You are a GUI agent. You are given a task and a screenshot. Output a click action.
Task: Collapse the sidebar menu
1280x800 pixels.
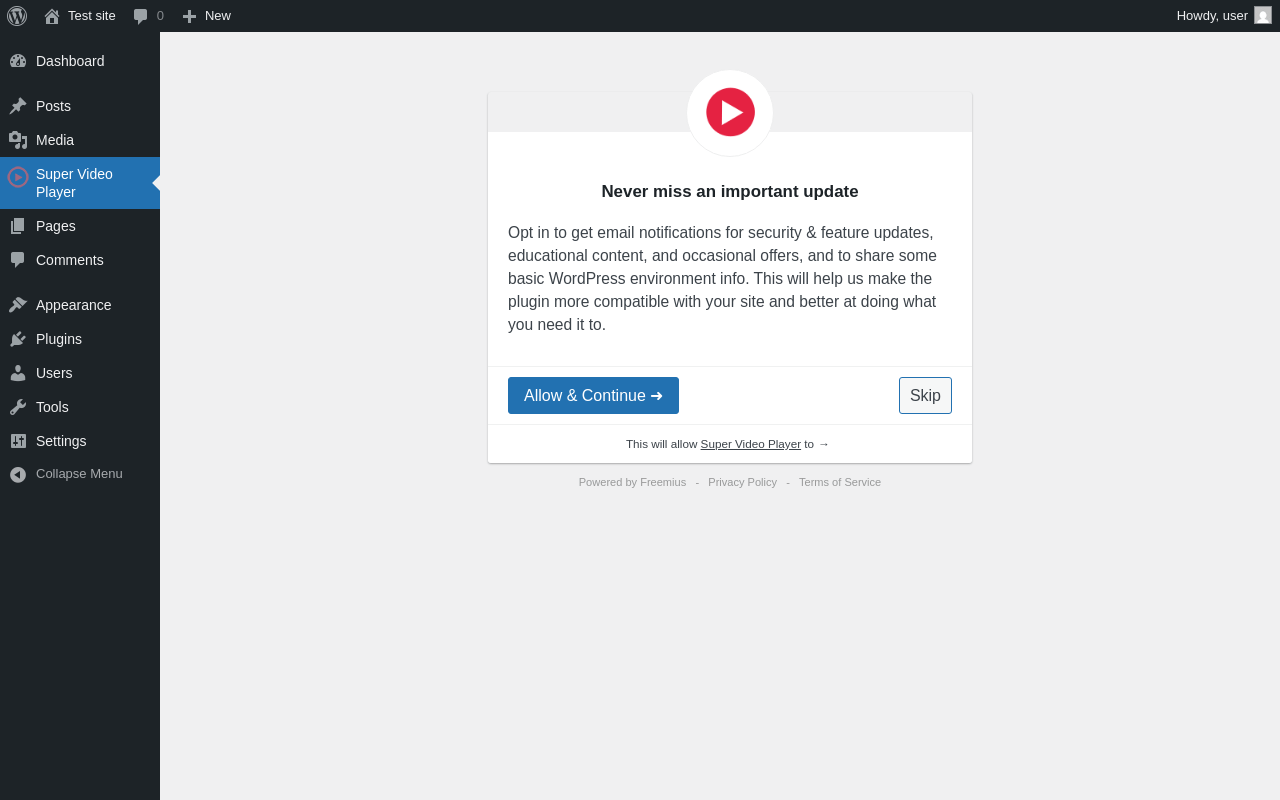click(80, 474)
